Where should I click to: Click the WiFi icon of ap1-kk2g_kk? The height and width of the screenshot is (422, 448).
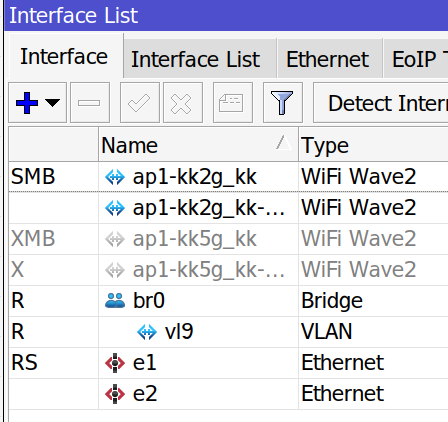pos(115,177)
